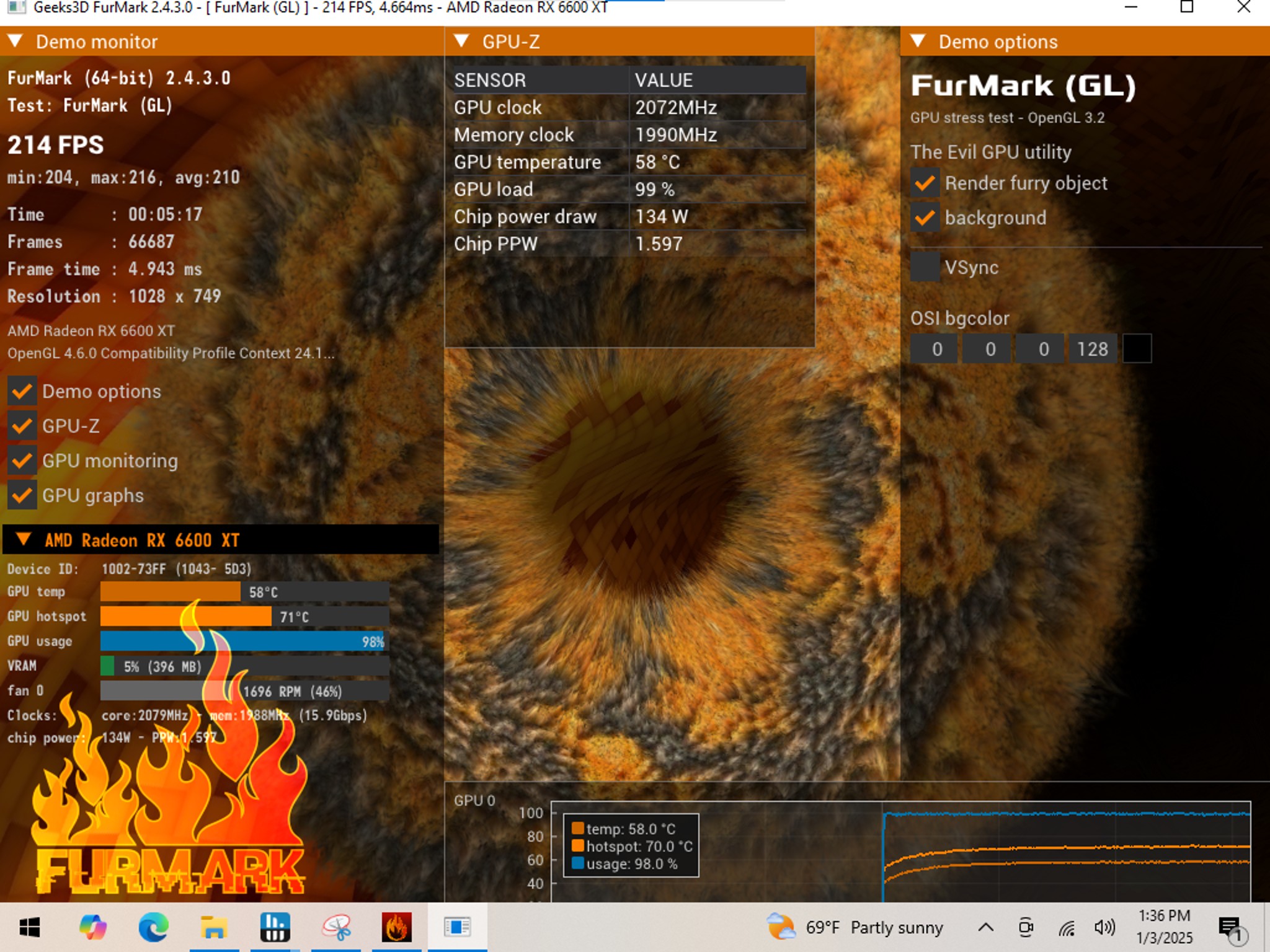The image size is (1270, 952).
Task: Click the volume icon in system tray
Action: (1104, 927)
